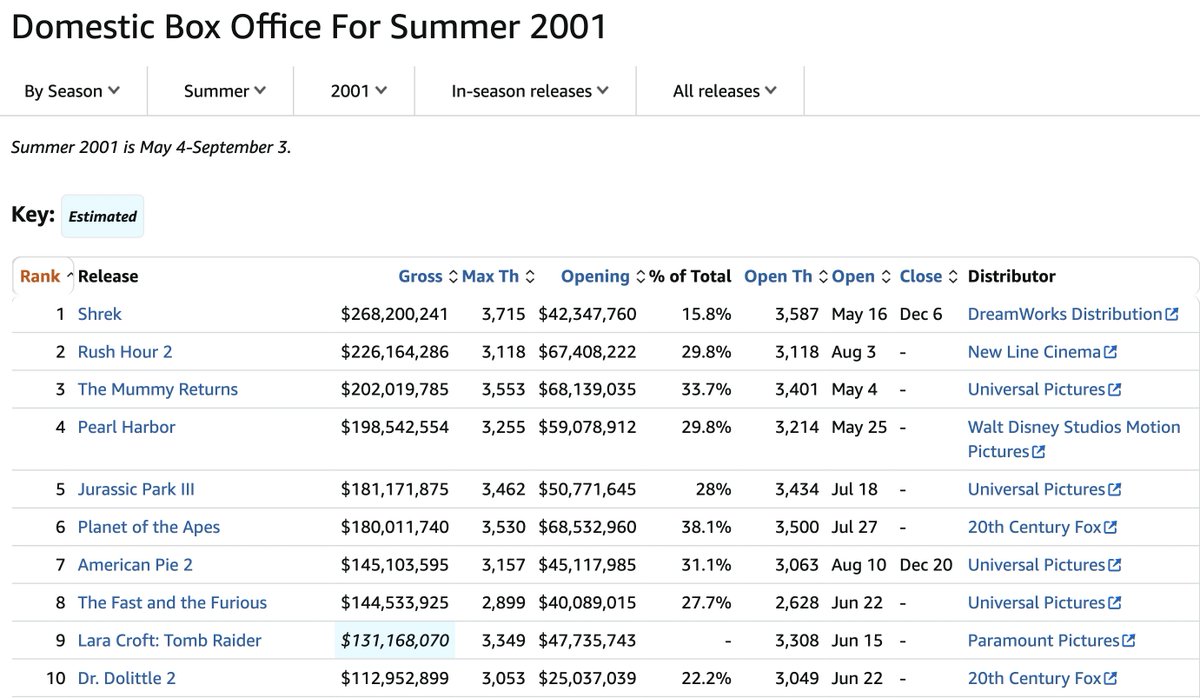The height and width of the screenshot is (698, 1200).
Task: Click the Estimated key badge
Action: (x=102, y=216)
